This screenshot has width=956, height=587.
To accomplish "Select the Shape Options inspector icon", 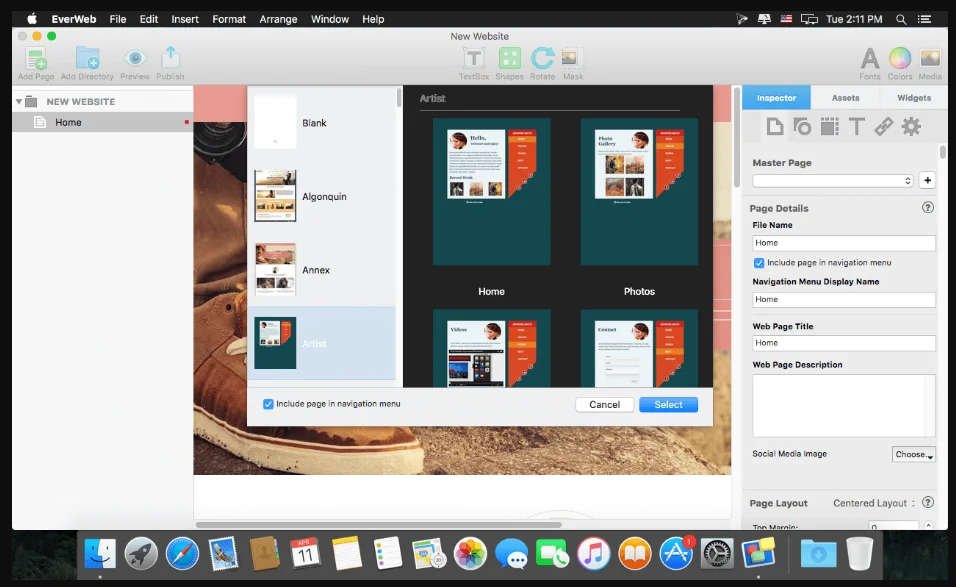I will pos(802,127).
